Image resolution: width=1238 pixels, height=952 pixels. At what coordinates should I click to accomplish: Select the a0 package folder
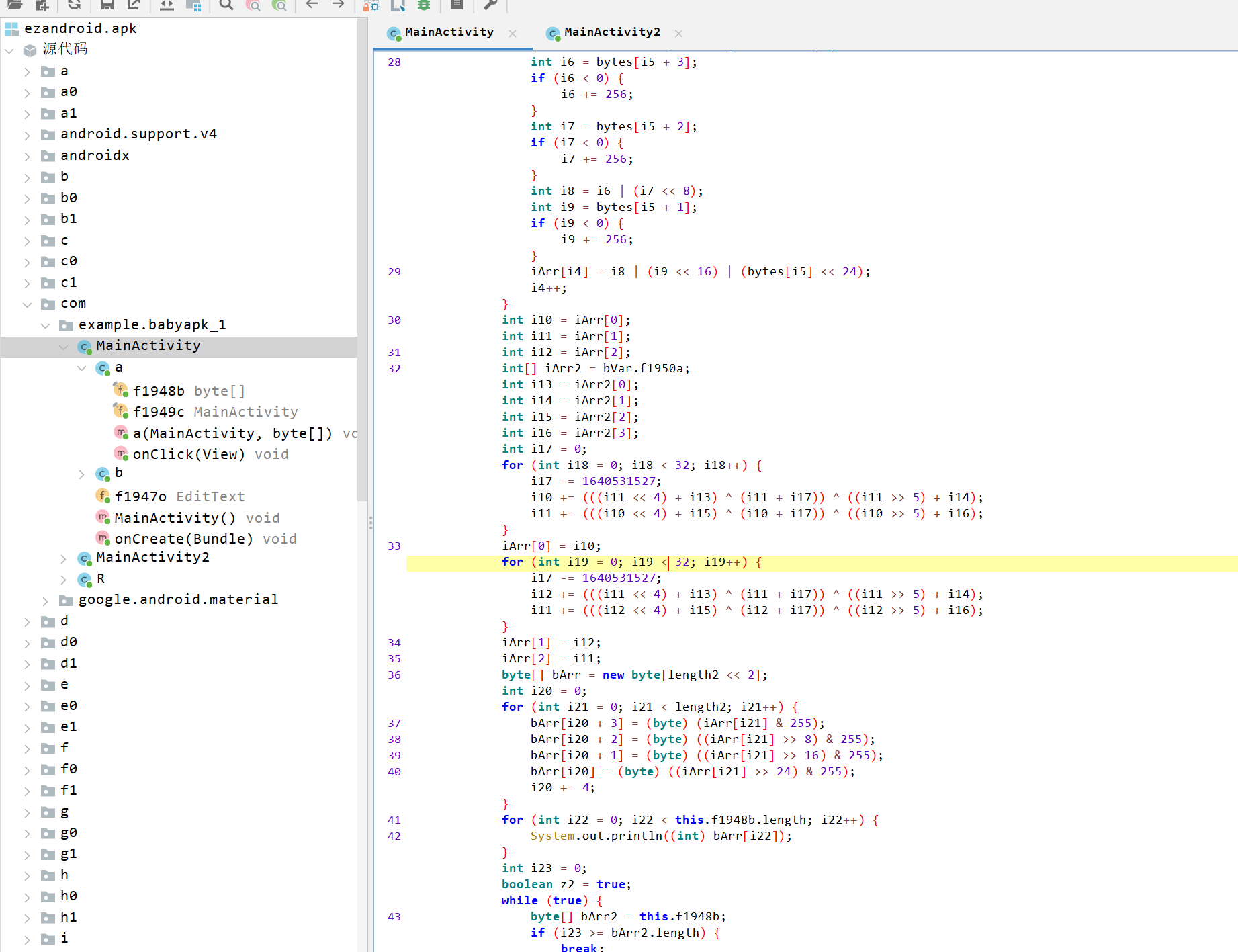69,91
